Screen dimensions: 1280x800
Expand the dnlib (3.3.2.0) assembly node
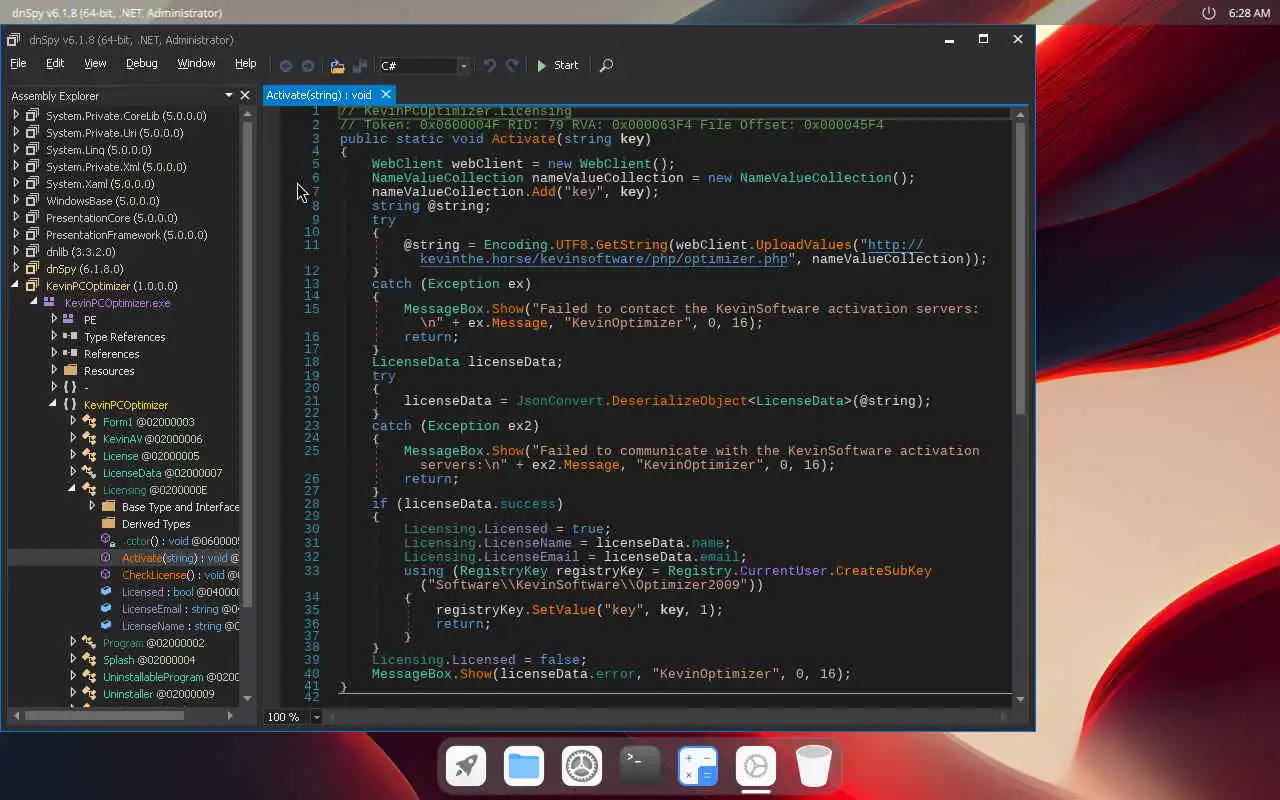[16, 252]
